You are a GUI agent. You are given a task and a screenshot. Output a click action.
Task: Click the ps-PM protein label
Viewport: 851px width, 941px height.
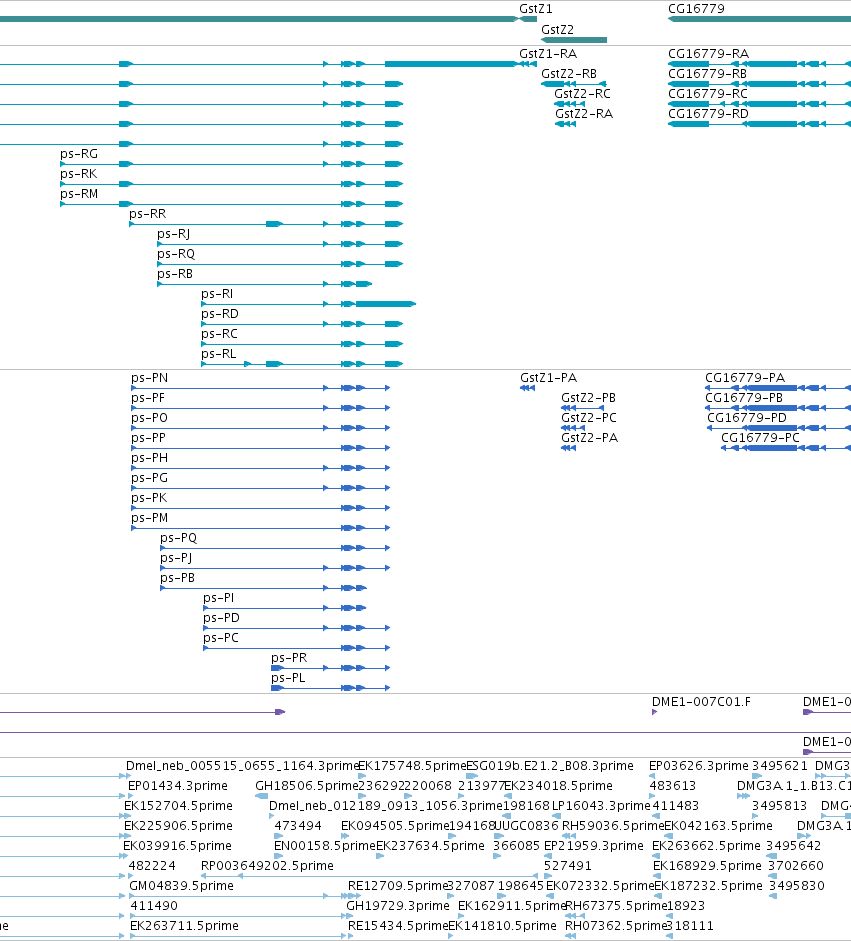tap(149, 518)
